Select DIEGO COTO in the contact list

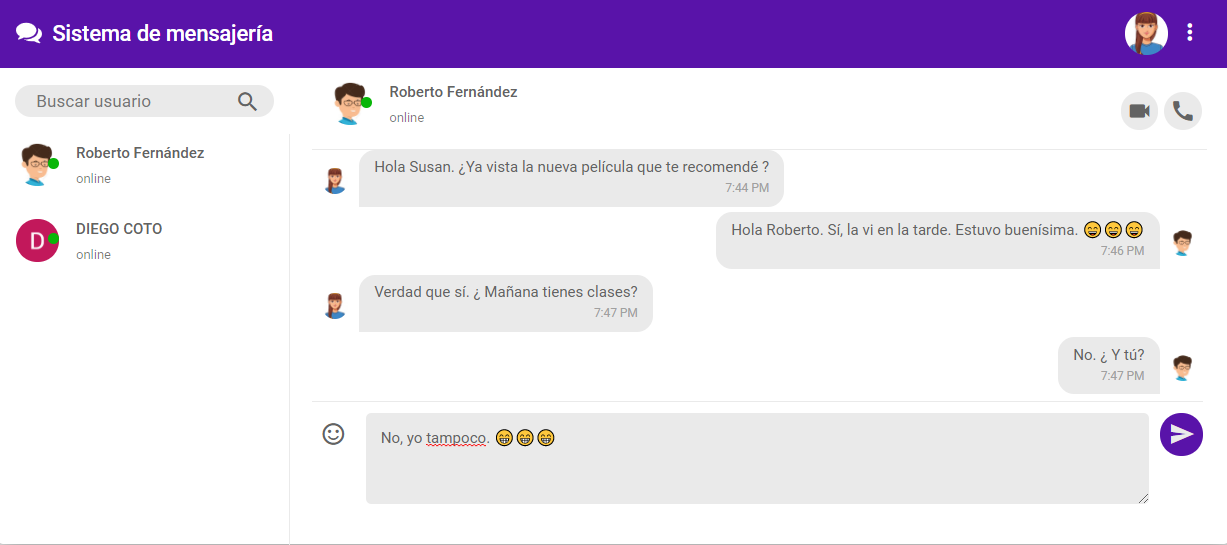[x=145, y=241]
